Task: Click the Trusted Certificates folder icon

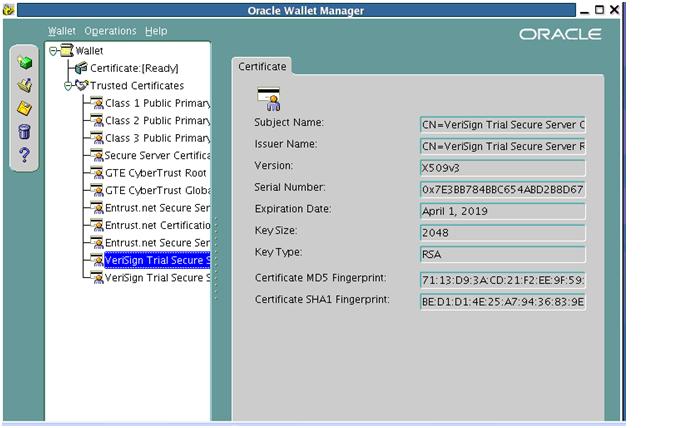Action: pos(80,86)
